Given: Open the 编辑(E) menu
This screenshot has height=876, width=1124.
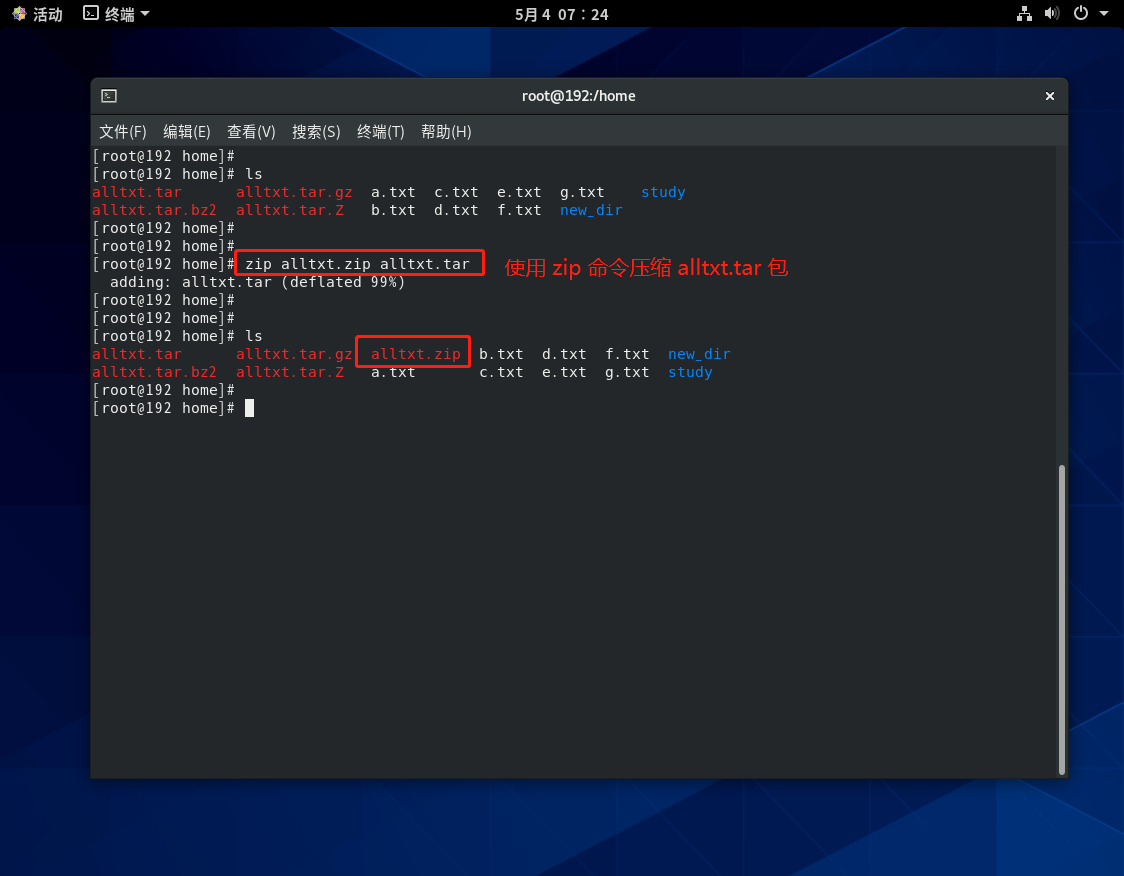Looking at the screenshot, I should click(x=187, y=132).
